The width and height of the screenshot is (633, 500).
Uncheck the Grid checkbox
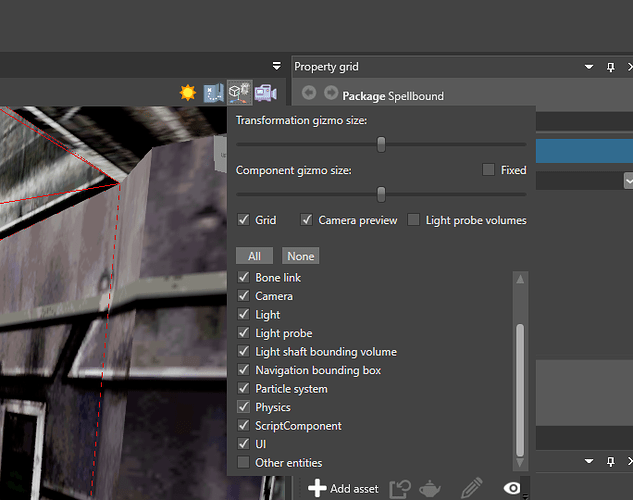tap(243, 220)
